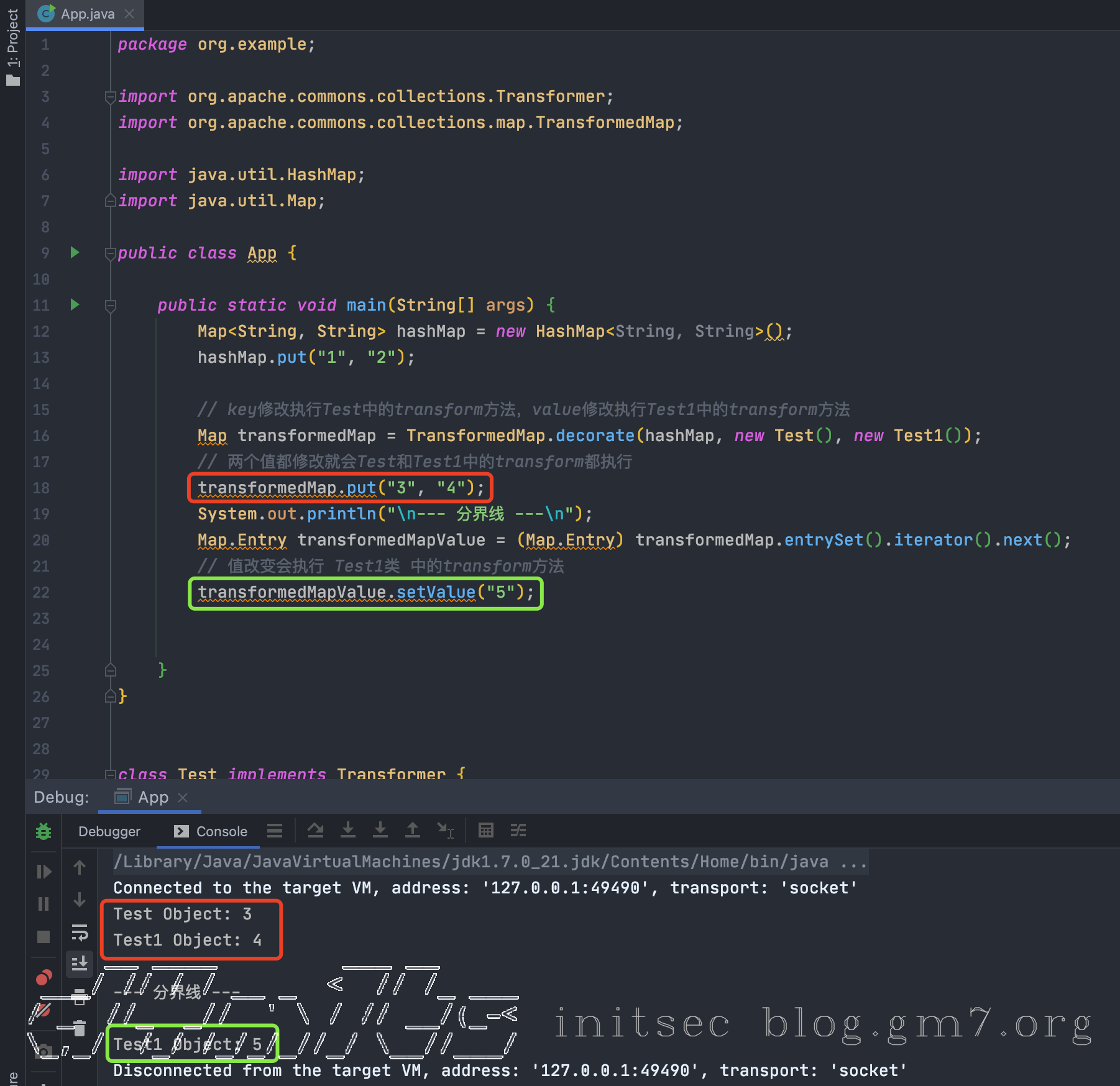Image resolution: width=1120 pixels, height=1086 pixels.
Task: Fold the import block on line 3
Action: 111,97
